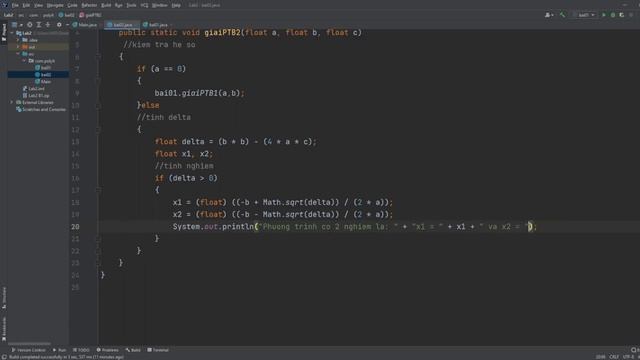640x360 pixels.
Task: Open the View menu
Action: point(38,5)
